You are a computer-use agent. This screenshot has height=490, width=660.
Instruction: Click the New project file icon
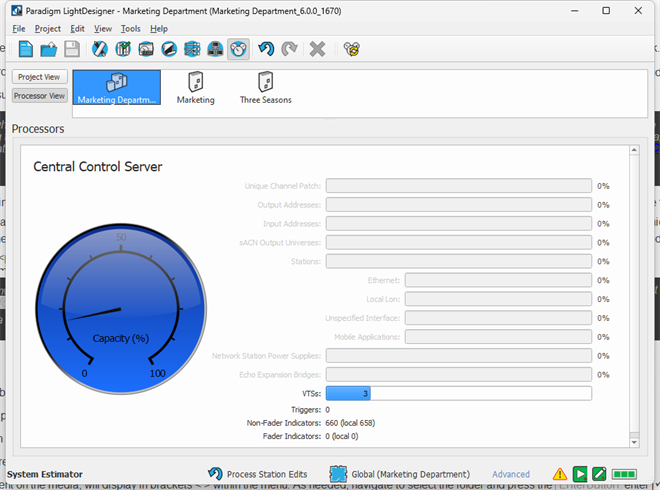click(x=26, y=49)
